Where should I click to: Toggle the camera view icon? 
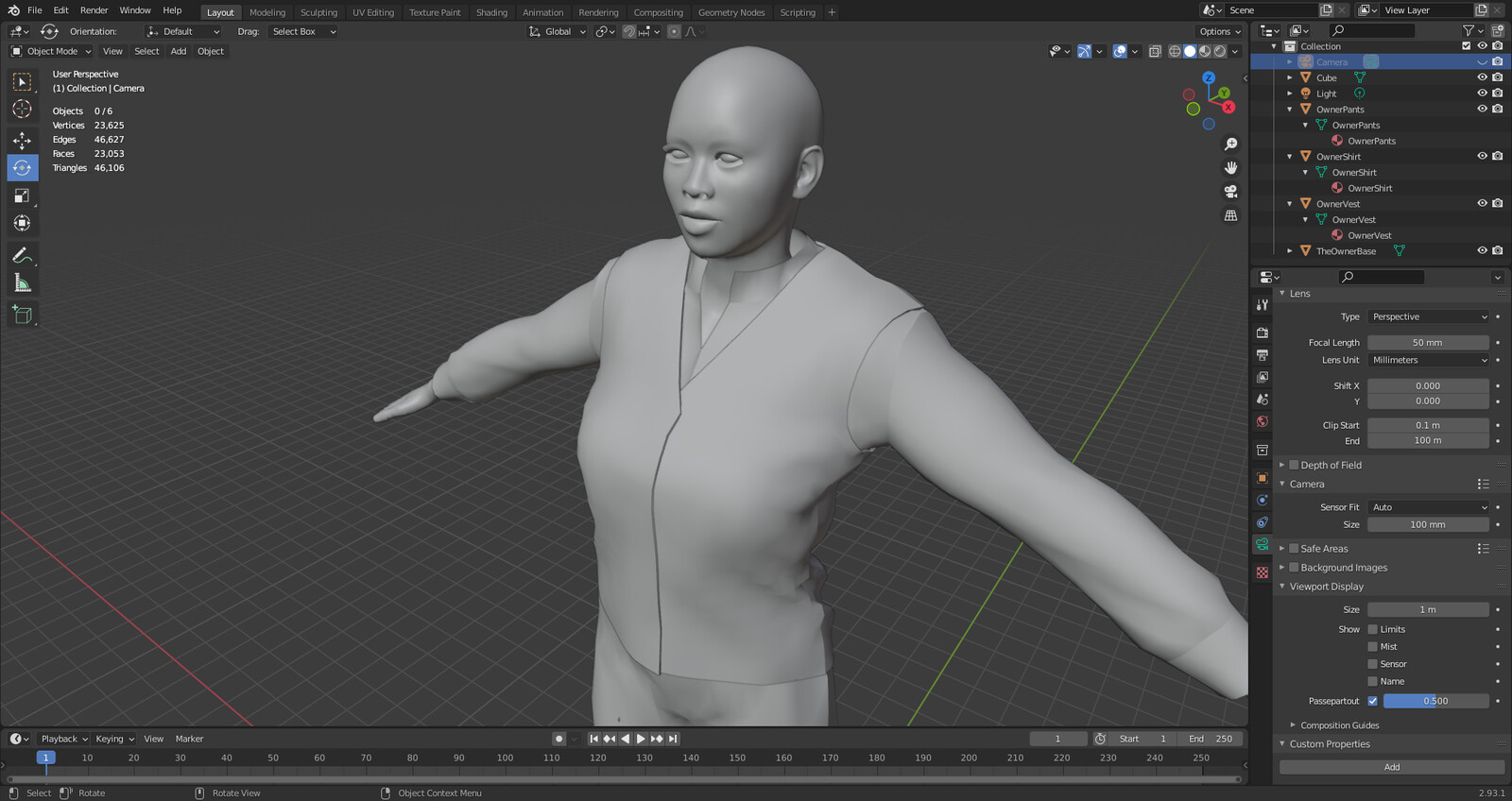pyautogui.click(x=1230, y=192)
